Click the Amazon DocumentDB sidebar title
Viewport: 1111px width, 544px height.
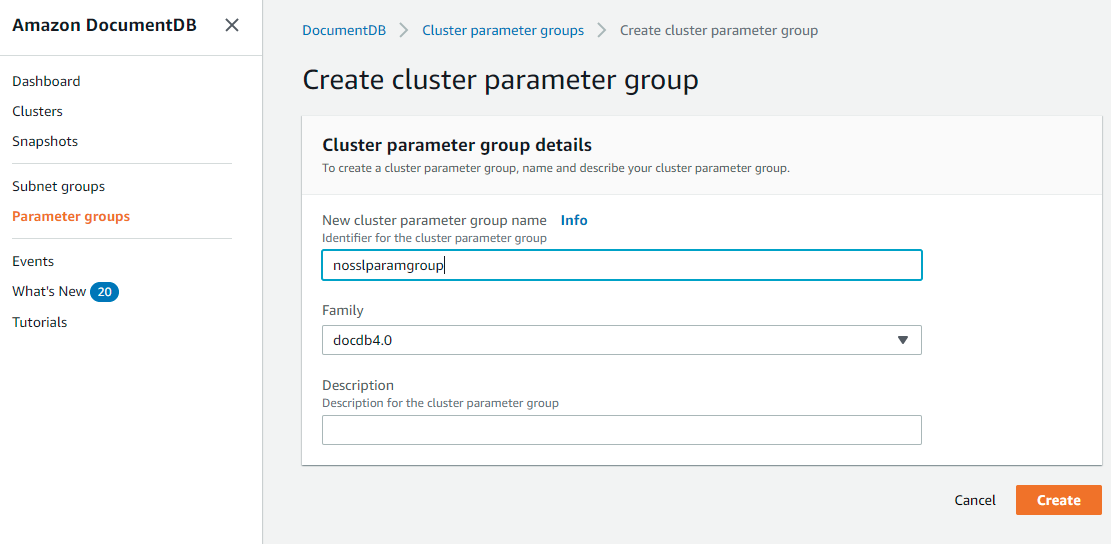(x=105, y=26)
